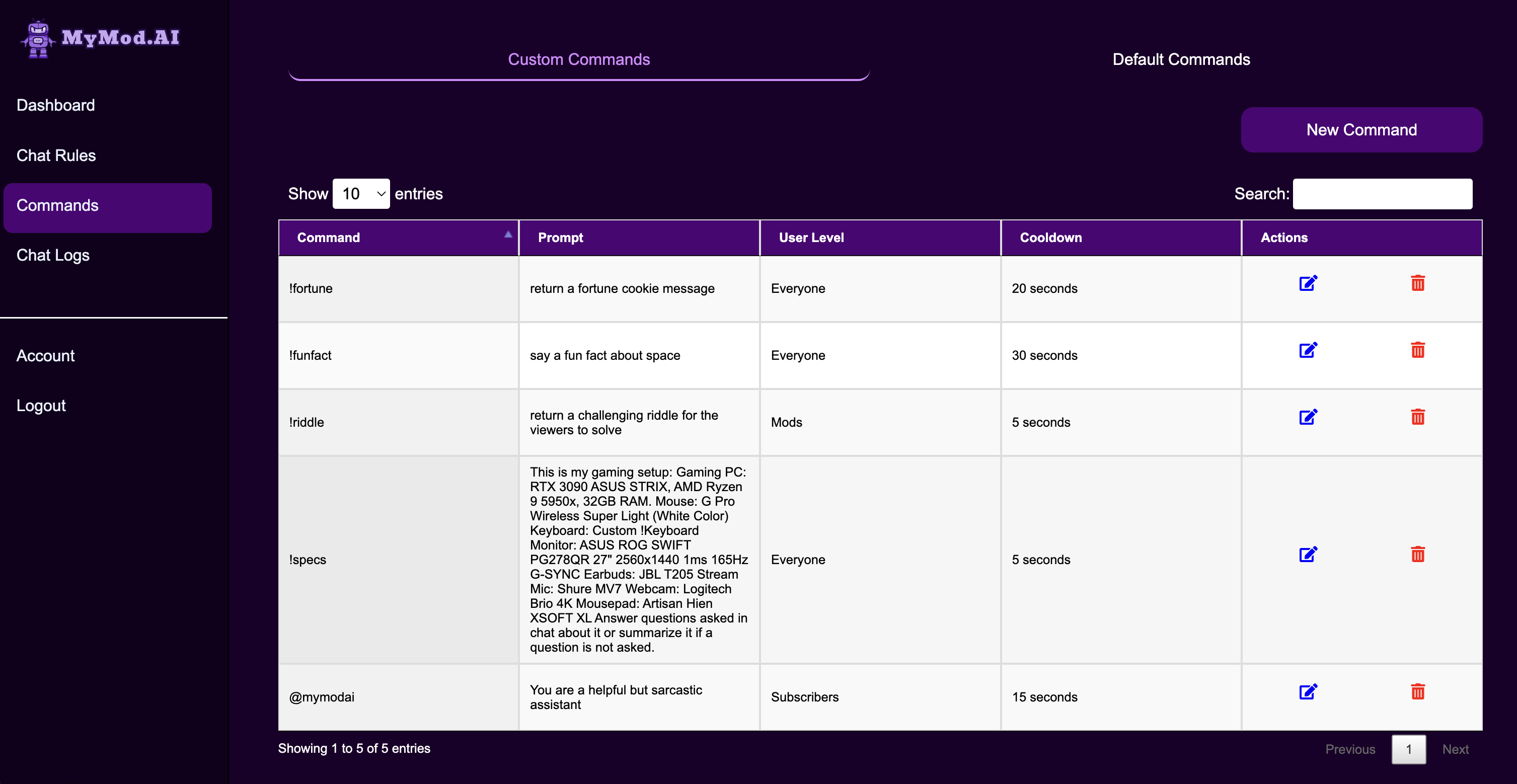Image resolution: width=1517 pixels, height=784 pixels.
Task: Click the !funfact command cell
Action: click(x=398, y=355)
